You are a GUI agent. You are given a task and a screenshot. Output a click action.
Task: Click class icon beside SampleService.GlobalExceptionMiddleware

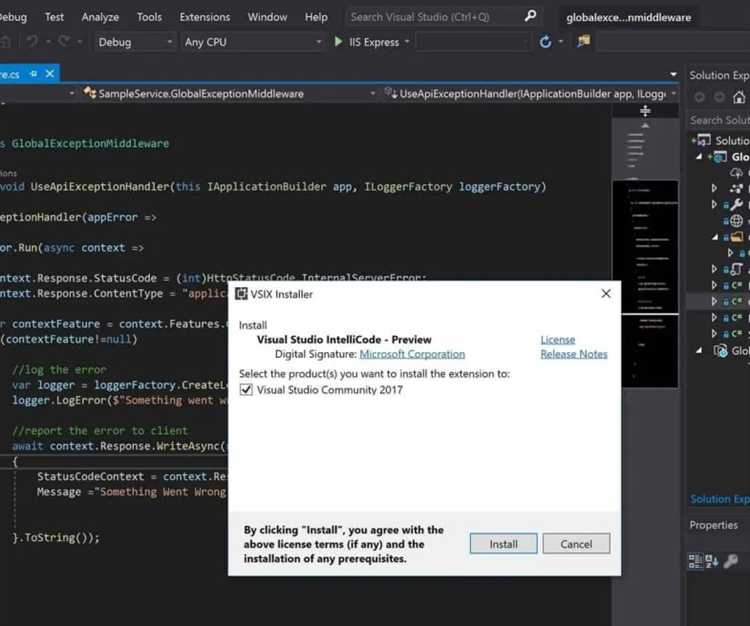coord(90,93)
